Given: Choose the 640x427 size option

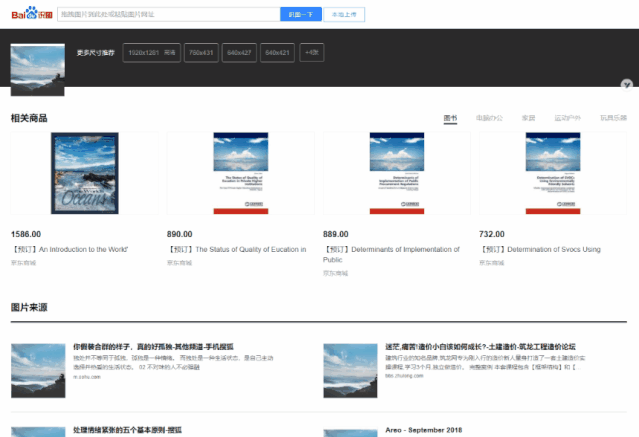Looking at the screenshot, I should point(240,52).
